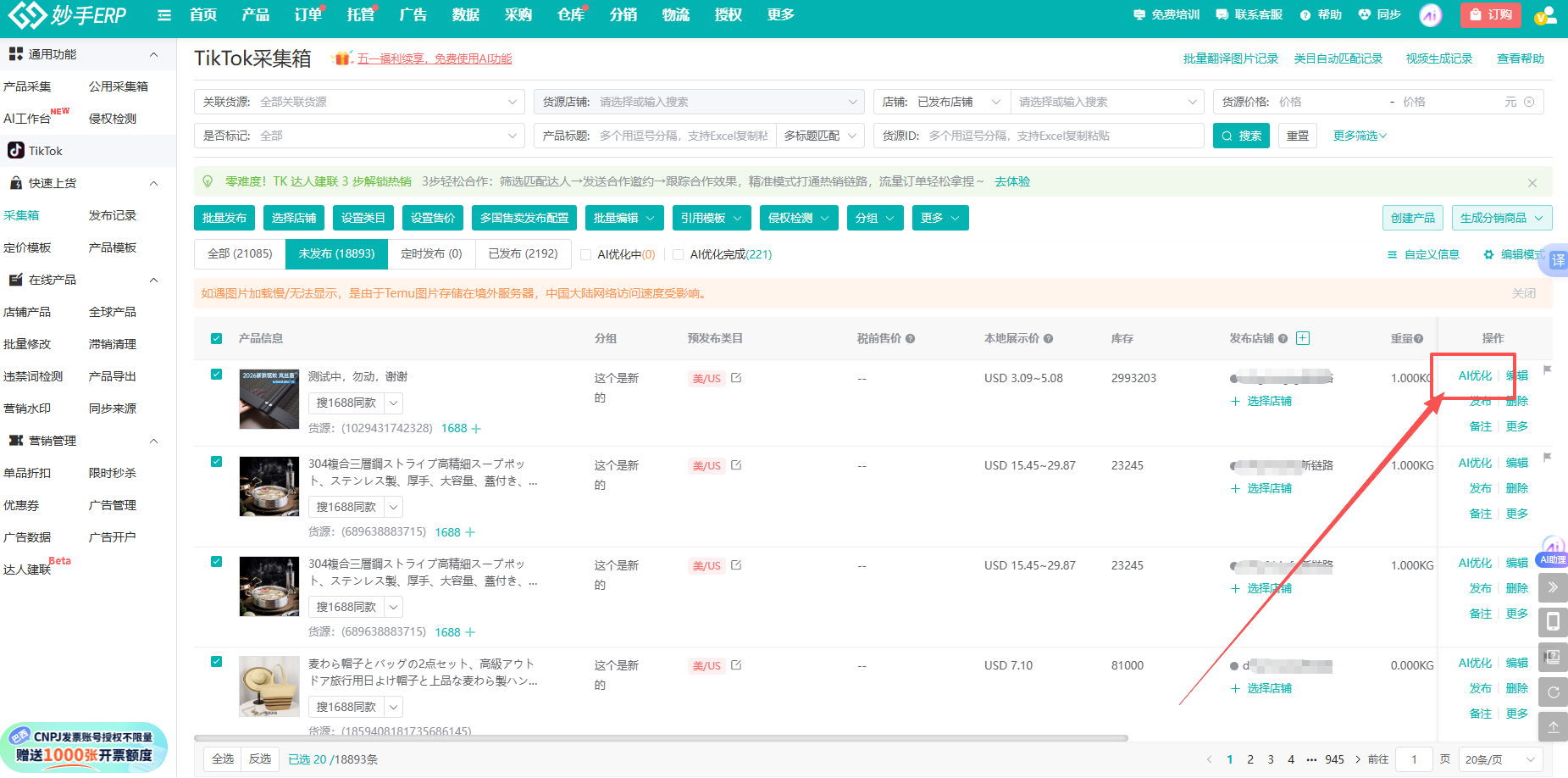Click the 妙手ERP logo

coord(68,14)
